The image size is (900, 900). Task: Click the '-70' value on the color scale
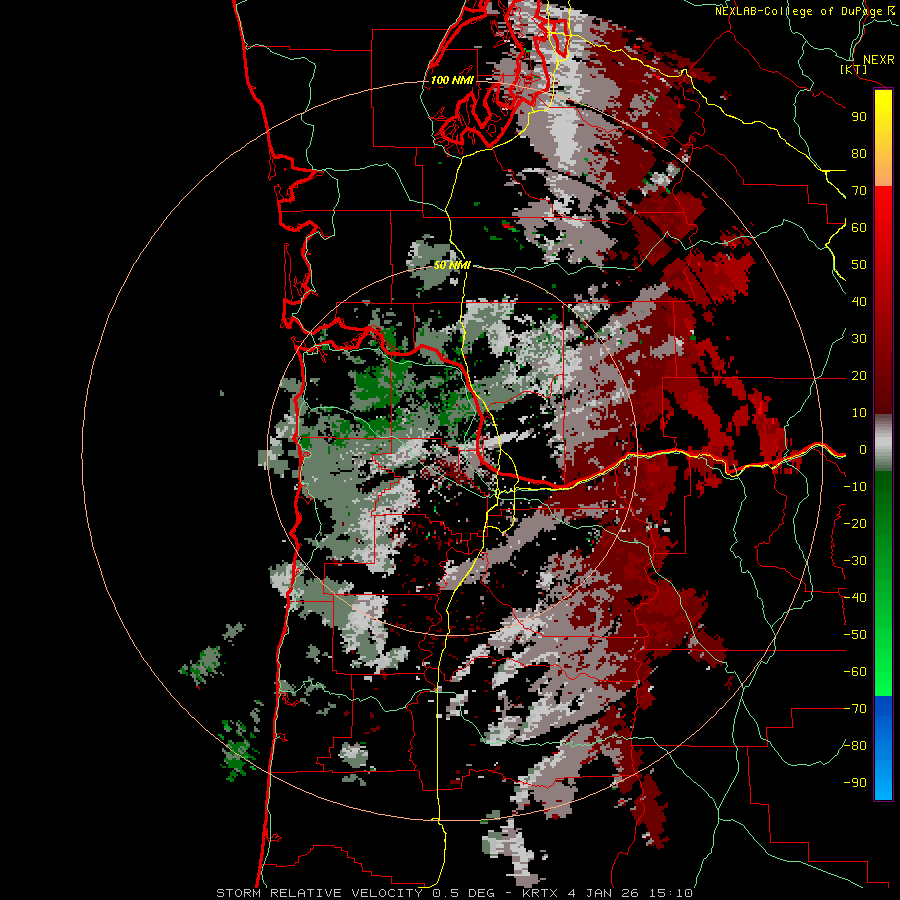click(x=855, y=709)
